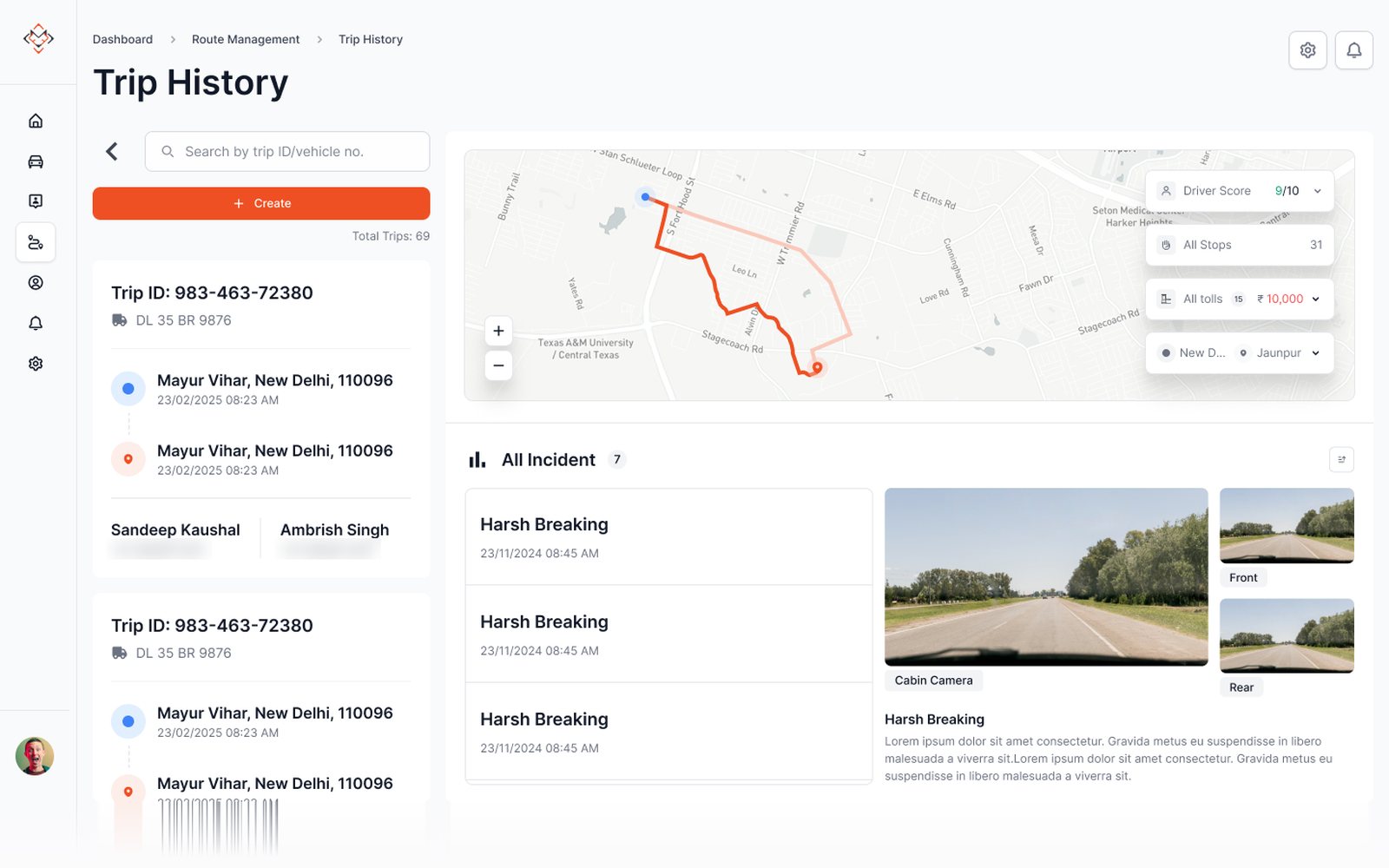Click the Driver Score person icon
The image size is (1389, 868).
pyautogui.click(x=1166, y=191)
